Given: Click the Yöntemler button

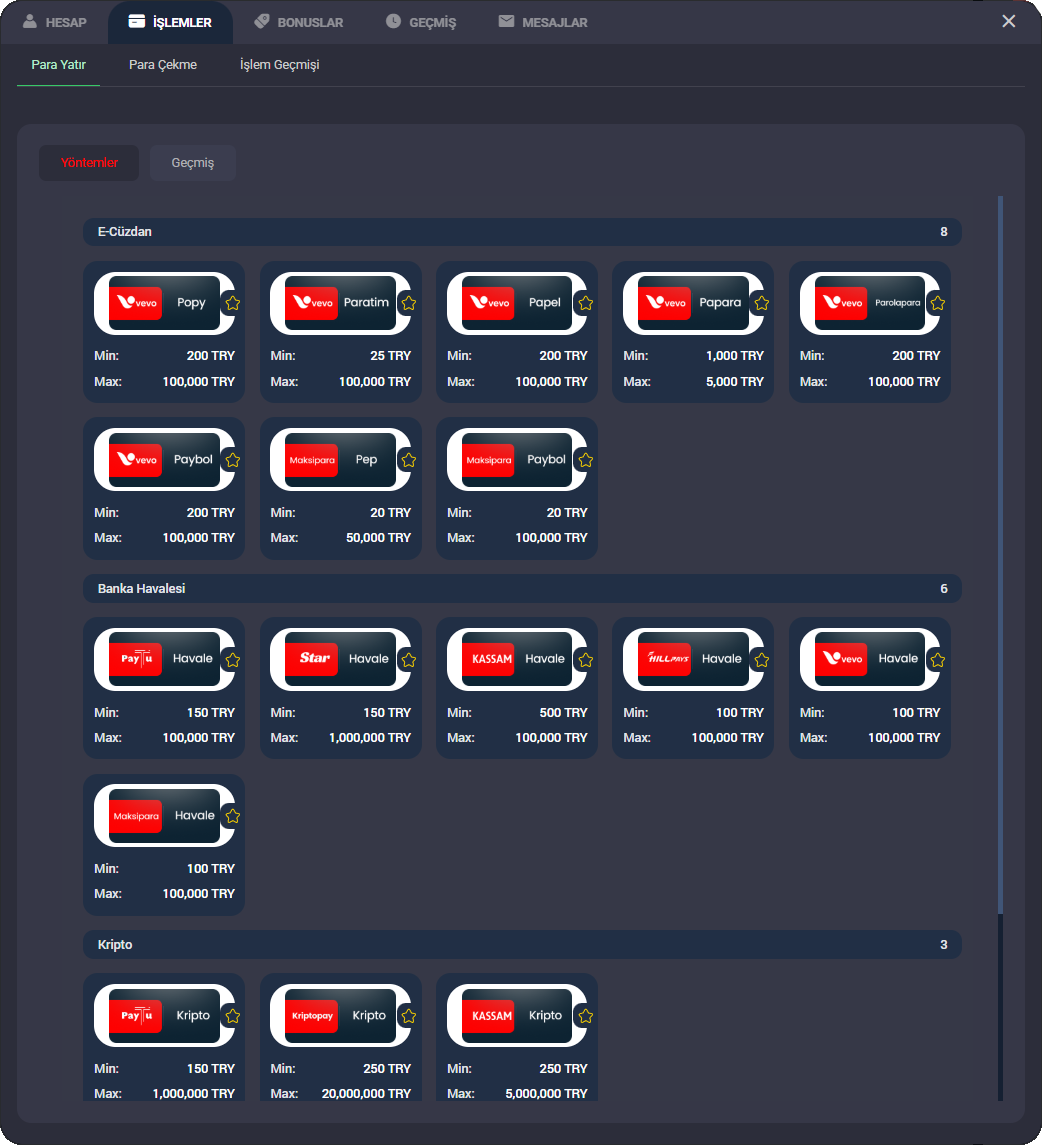Looking at the screenshot, I should tap(89, 163).
